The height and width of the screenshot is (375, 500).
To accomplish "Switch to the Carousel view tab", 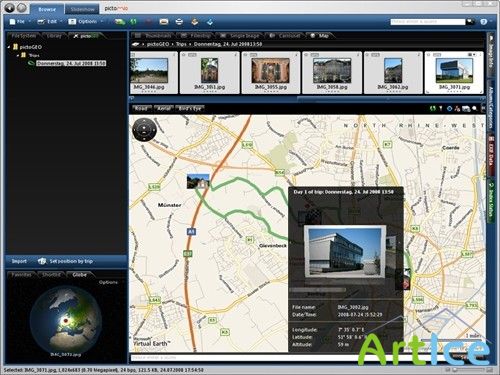I will [285, 36].
